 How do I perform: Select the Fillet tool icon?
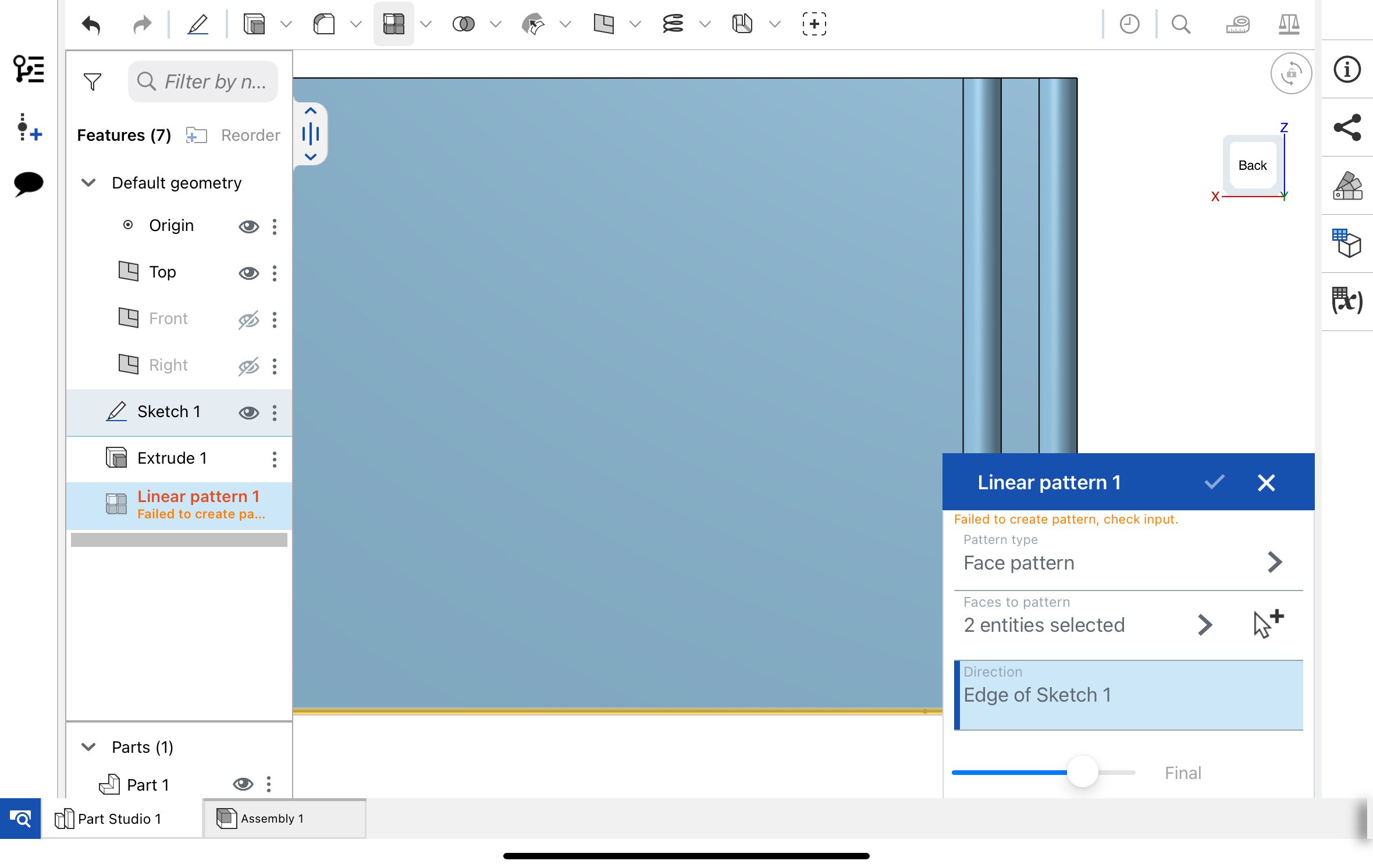(x=324, y=24)
